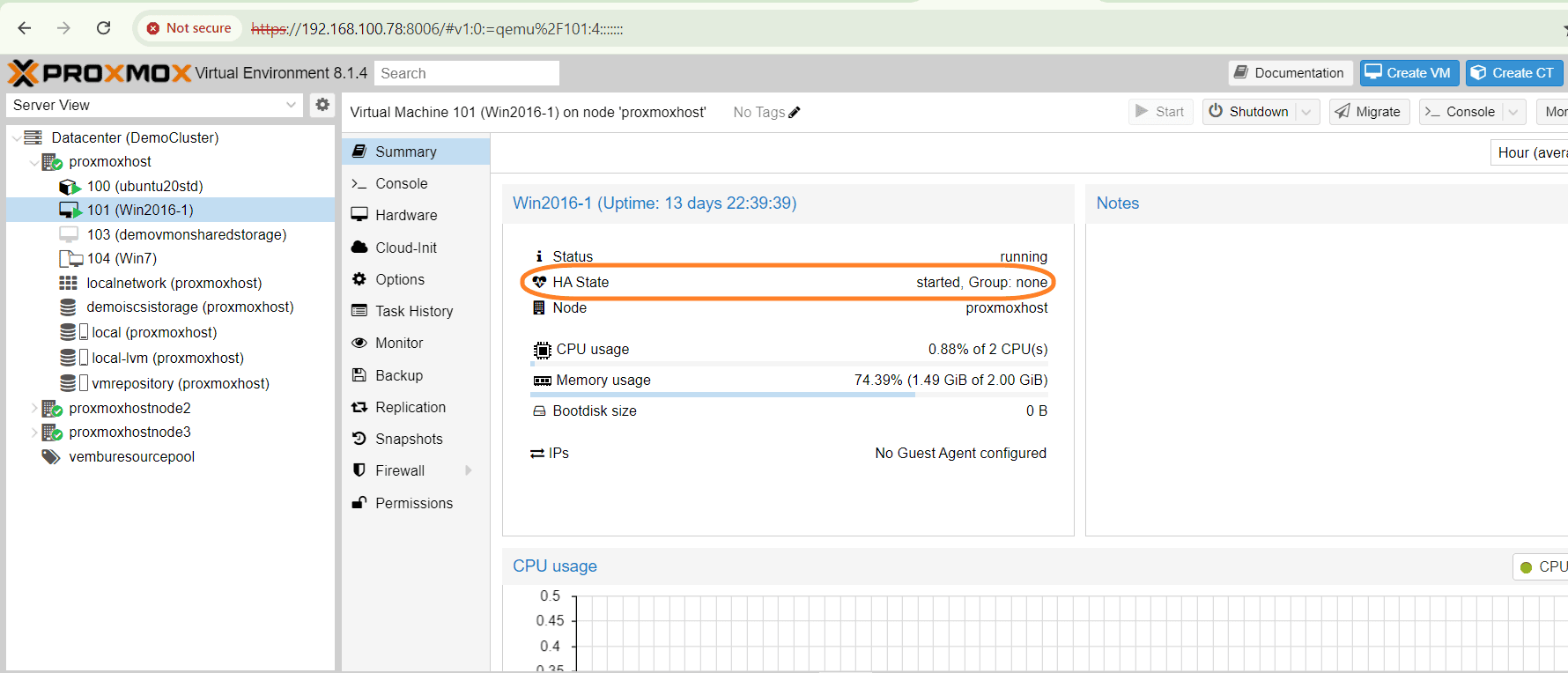
Task: Open tree settings gear icon
Action: click(x=322, y=105)
